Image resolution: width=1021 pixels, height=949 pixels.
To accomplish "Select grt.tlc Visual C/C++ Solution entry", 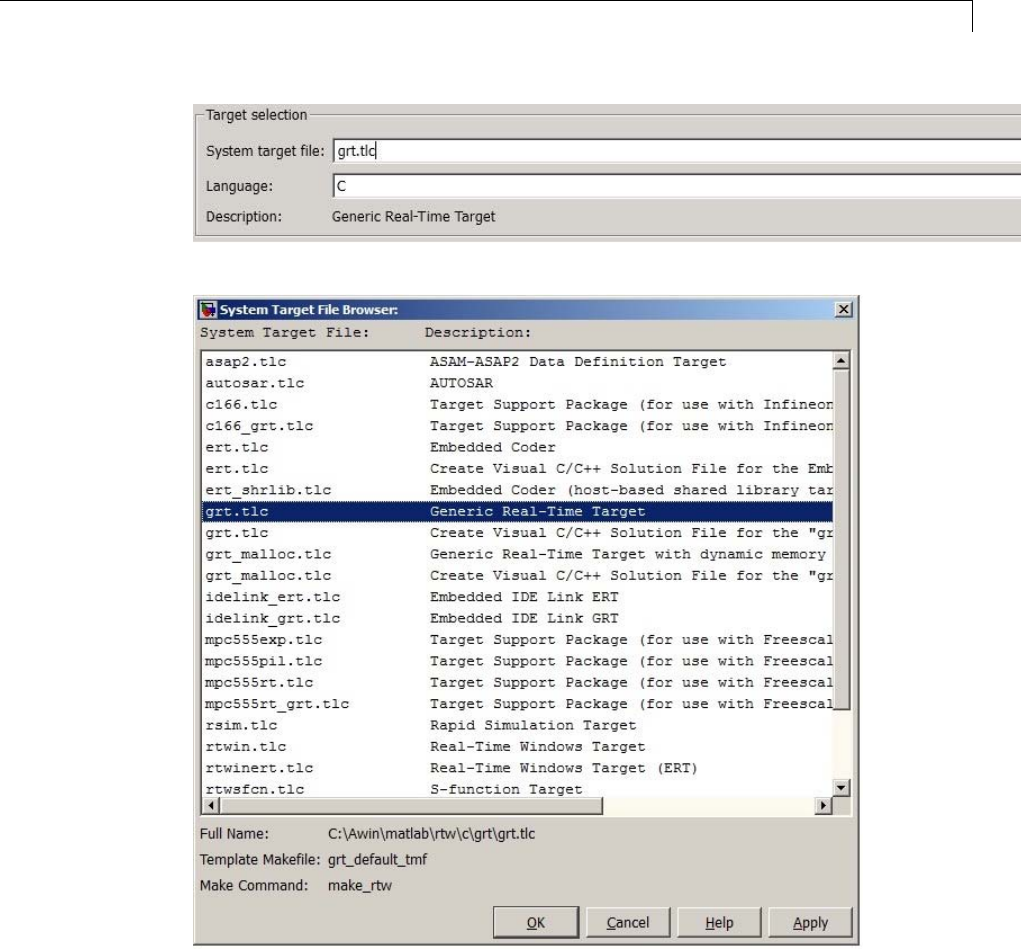I will 518,533.
